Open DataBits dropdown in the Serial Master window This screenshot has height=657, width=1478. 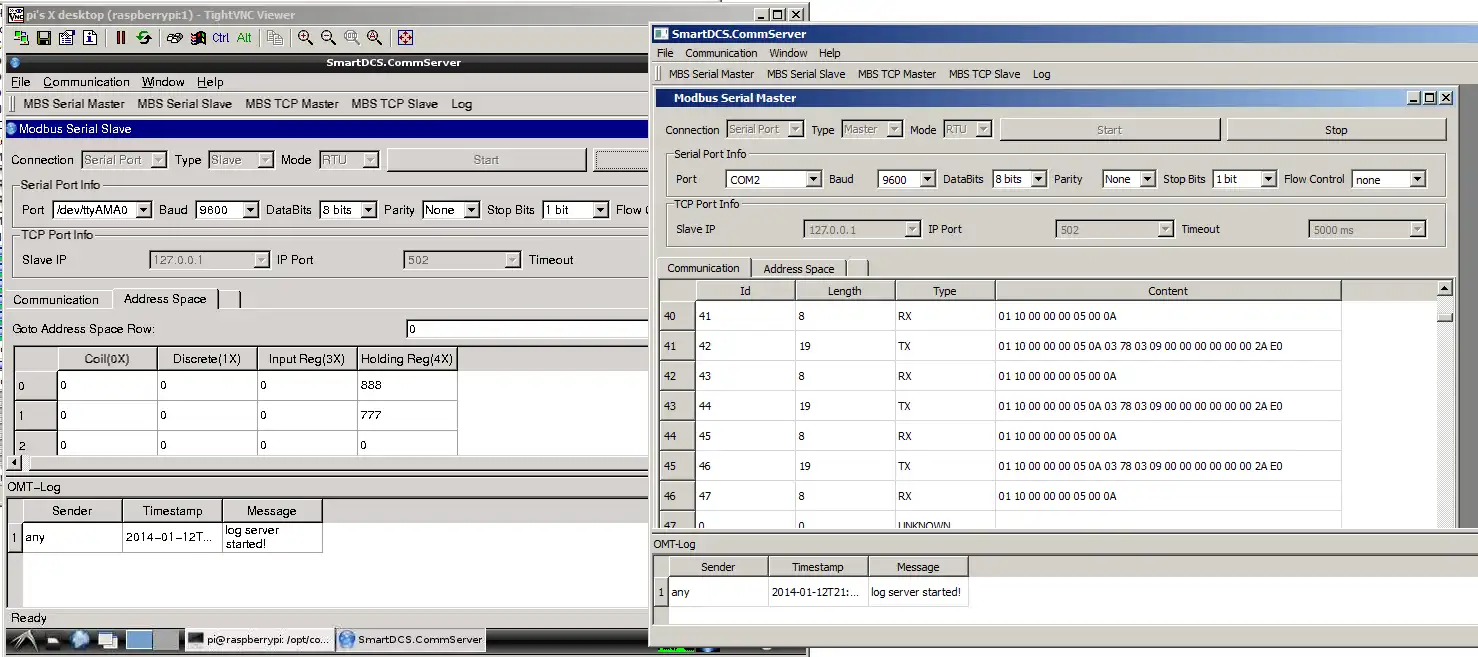[x=1038, y=180]
